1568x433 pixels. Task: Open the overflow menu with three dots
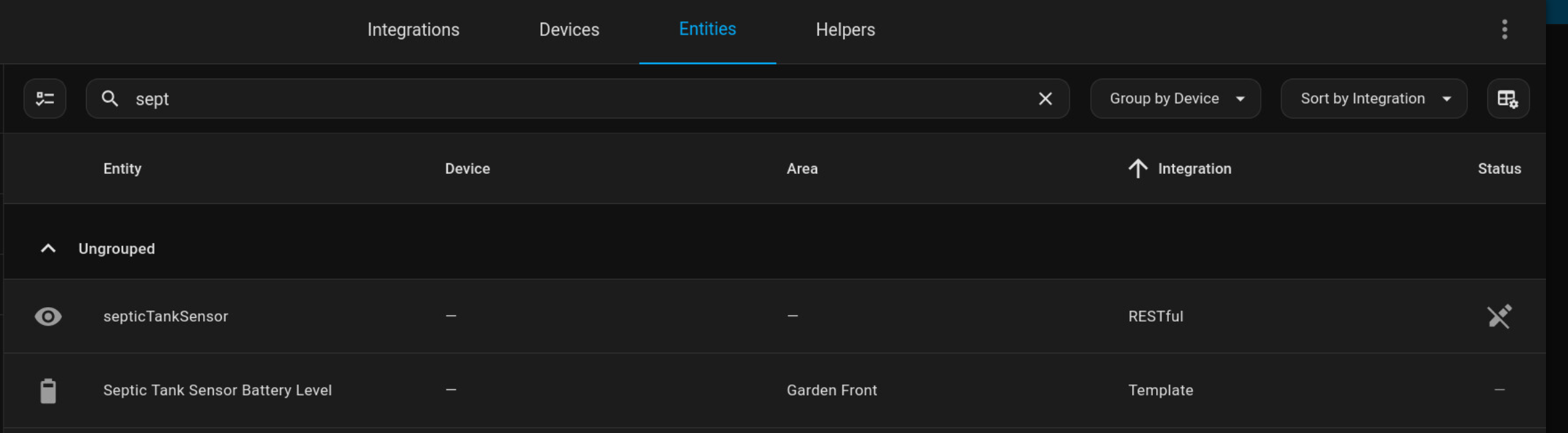pyautogui.click(x=1504, y=29)
